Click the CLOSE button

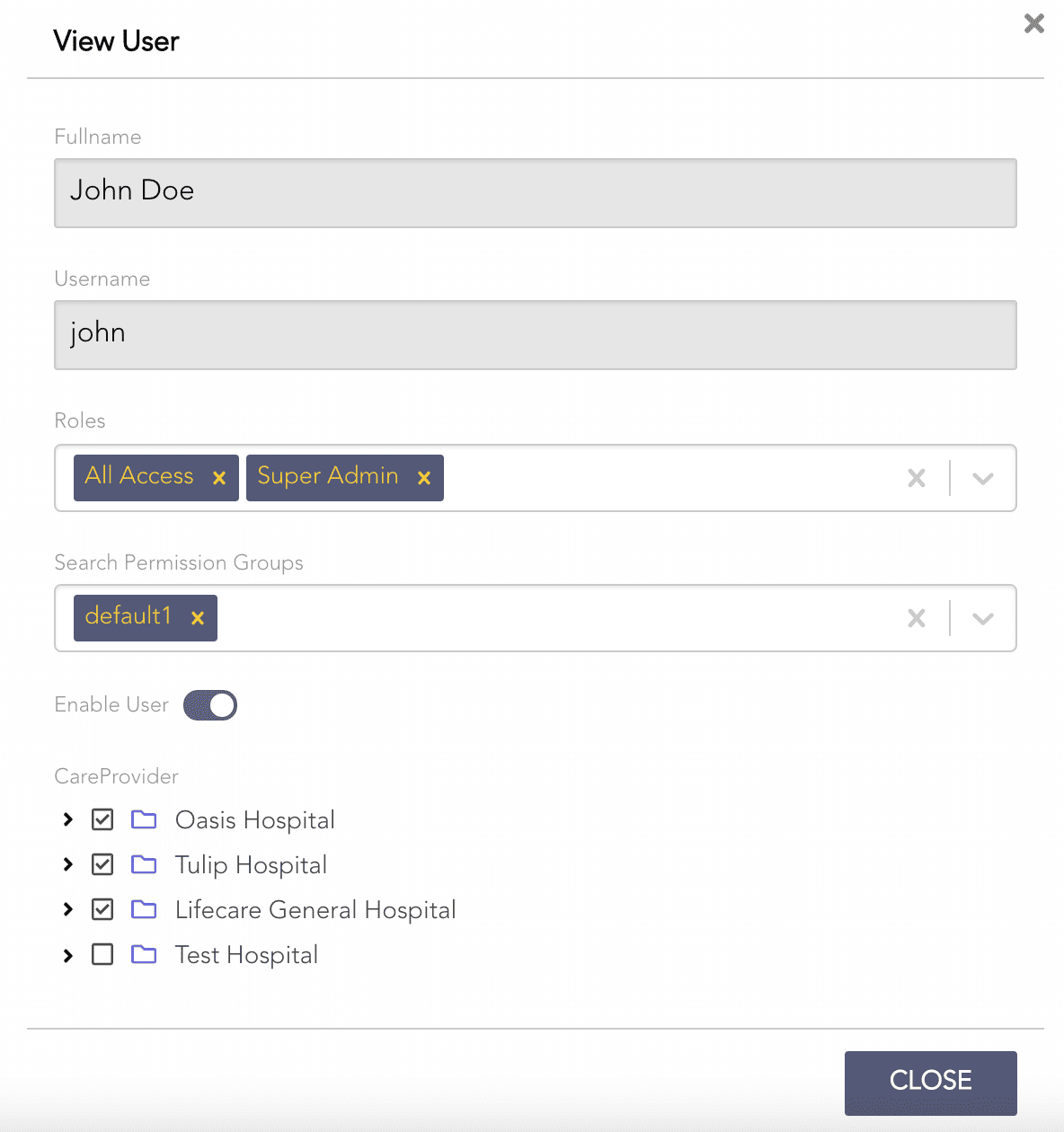pos(930,1083)
